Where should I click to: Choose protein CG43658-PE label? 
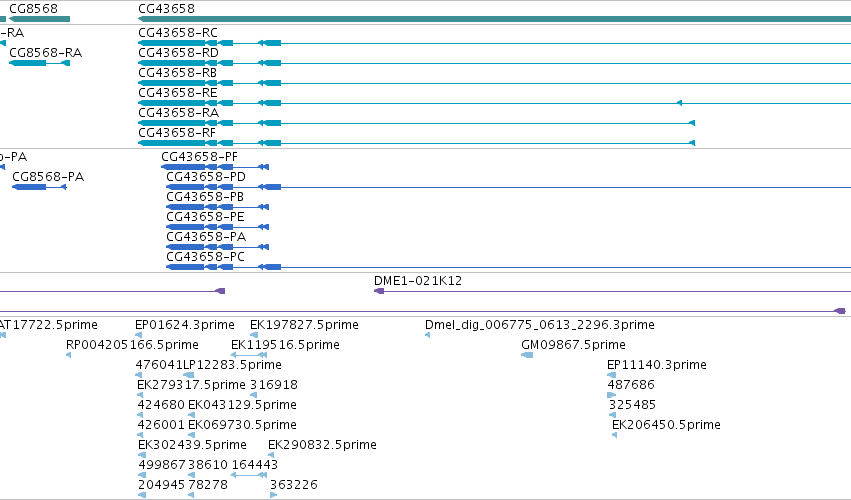tap(205, 217)
